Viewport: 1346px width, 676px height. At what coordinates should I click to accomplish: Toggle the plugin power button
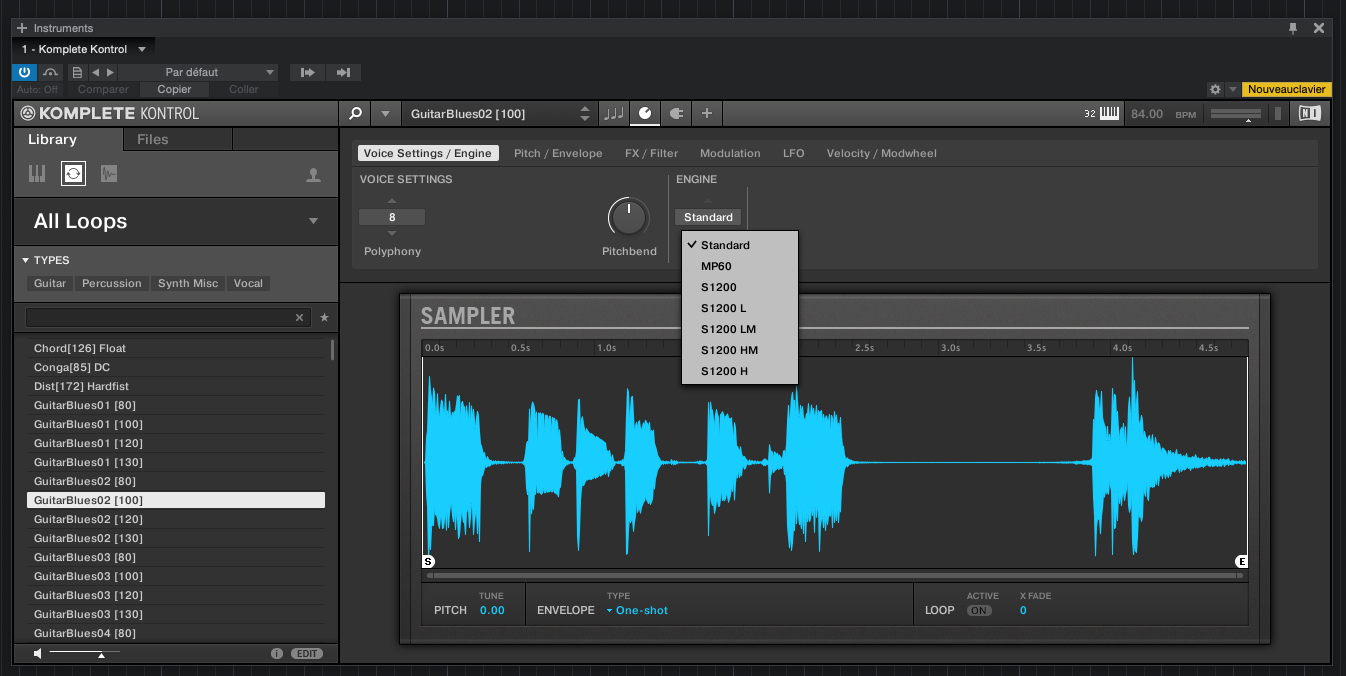click(23, 72)
